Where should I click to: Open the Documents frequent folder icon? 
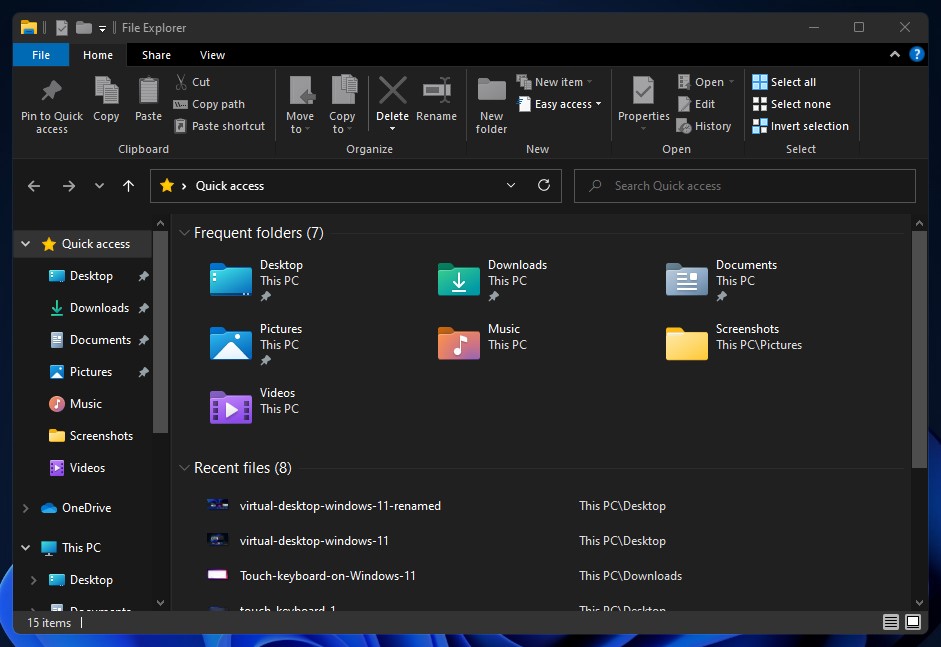(687, 280)
